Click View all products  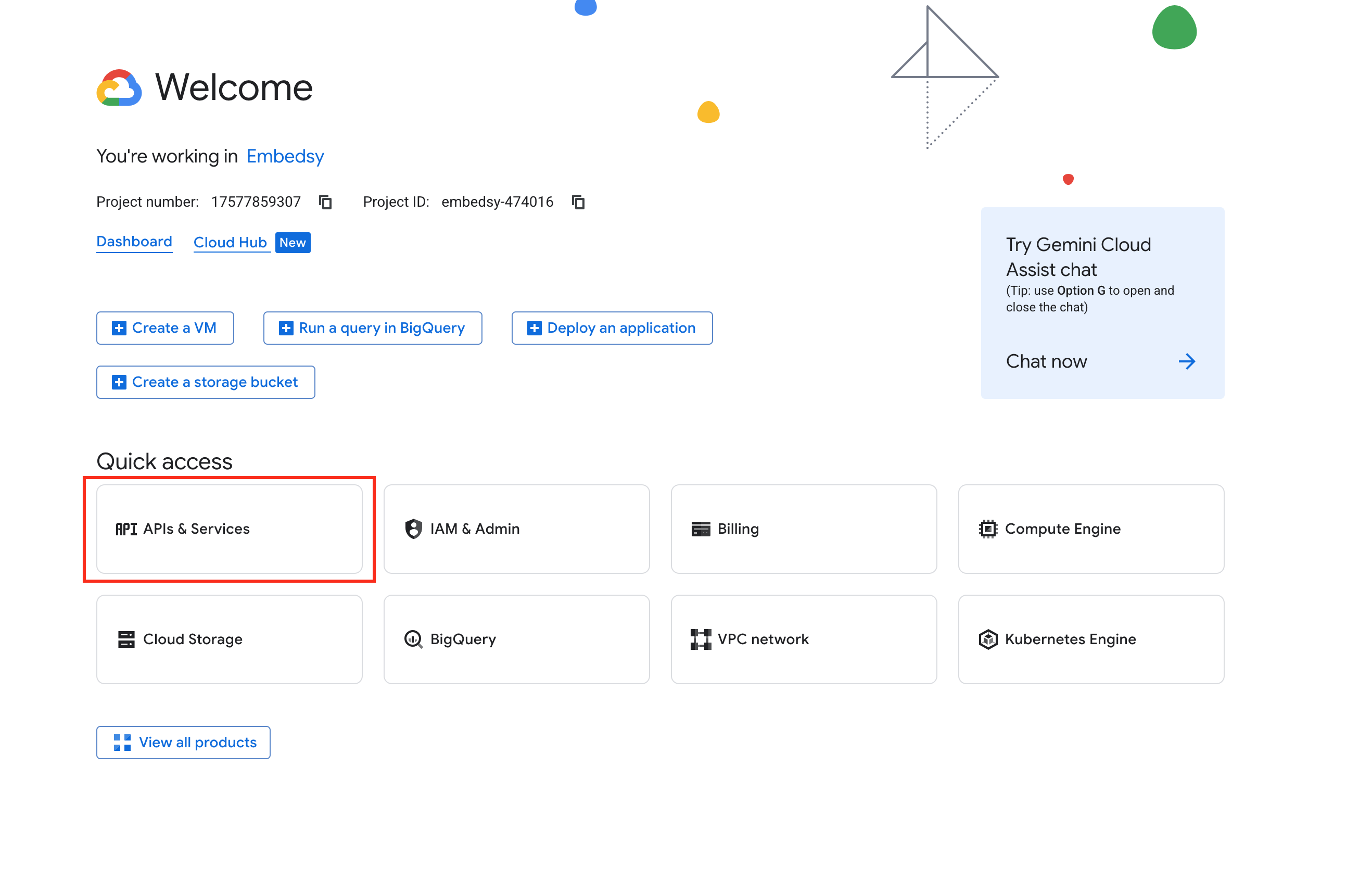pos(183,742)
